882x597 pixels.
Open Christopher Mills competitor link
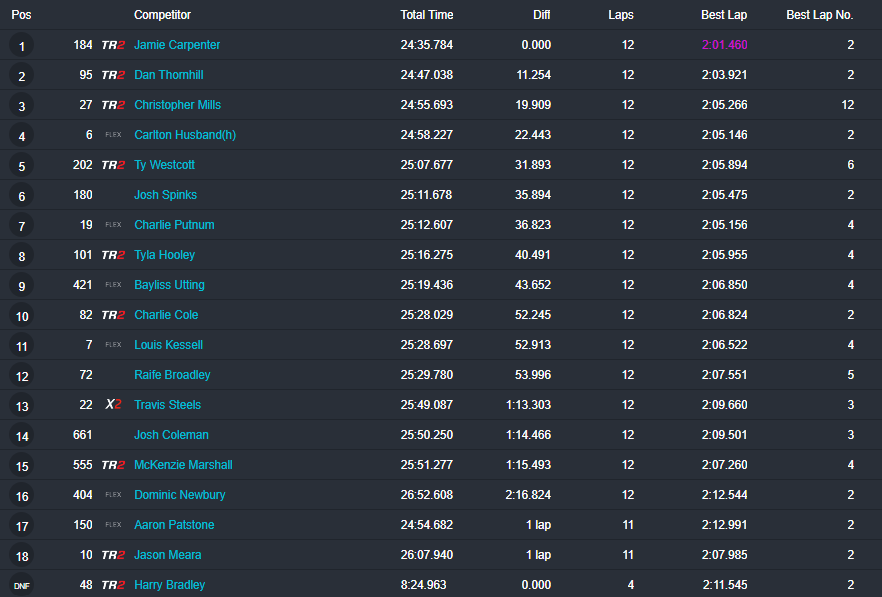point(177,105)
